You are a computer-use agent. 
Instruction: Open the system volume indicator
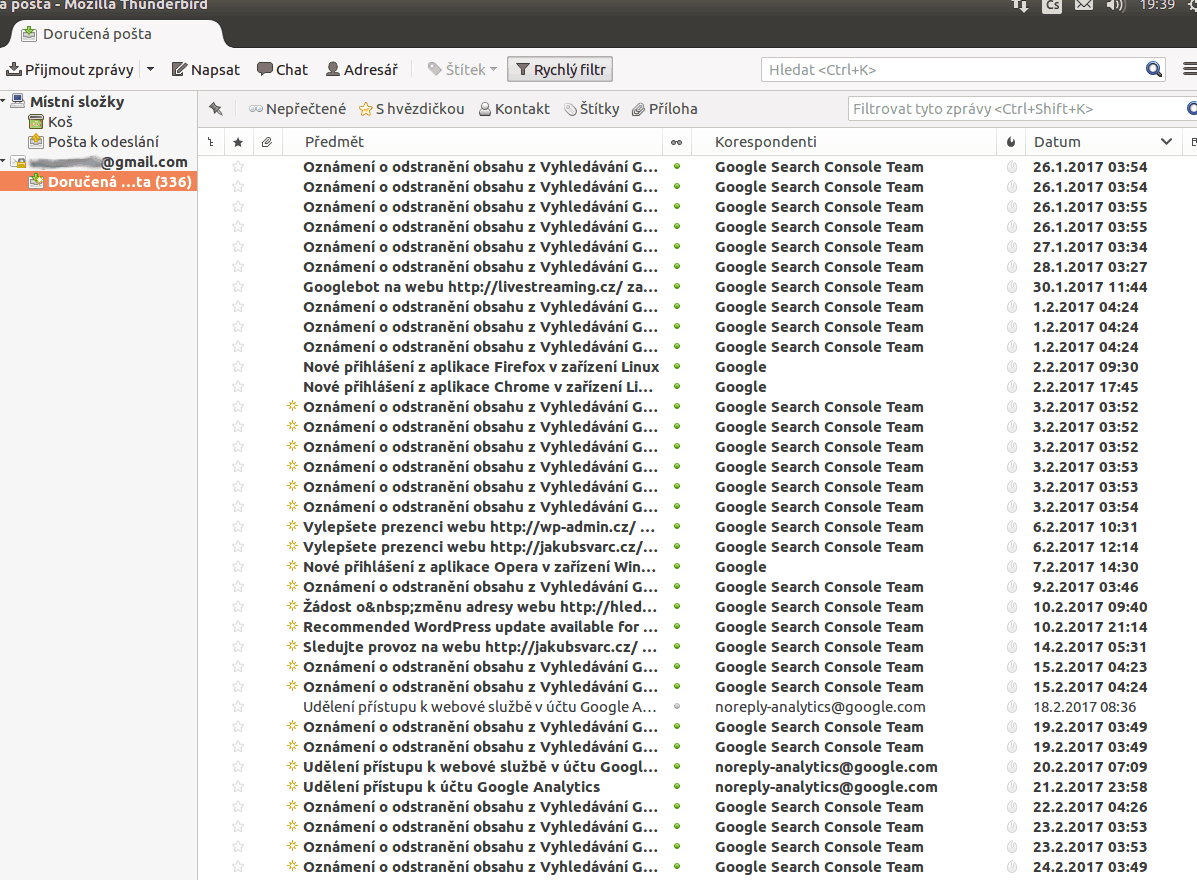pos(1115,5)
